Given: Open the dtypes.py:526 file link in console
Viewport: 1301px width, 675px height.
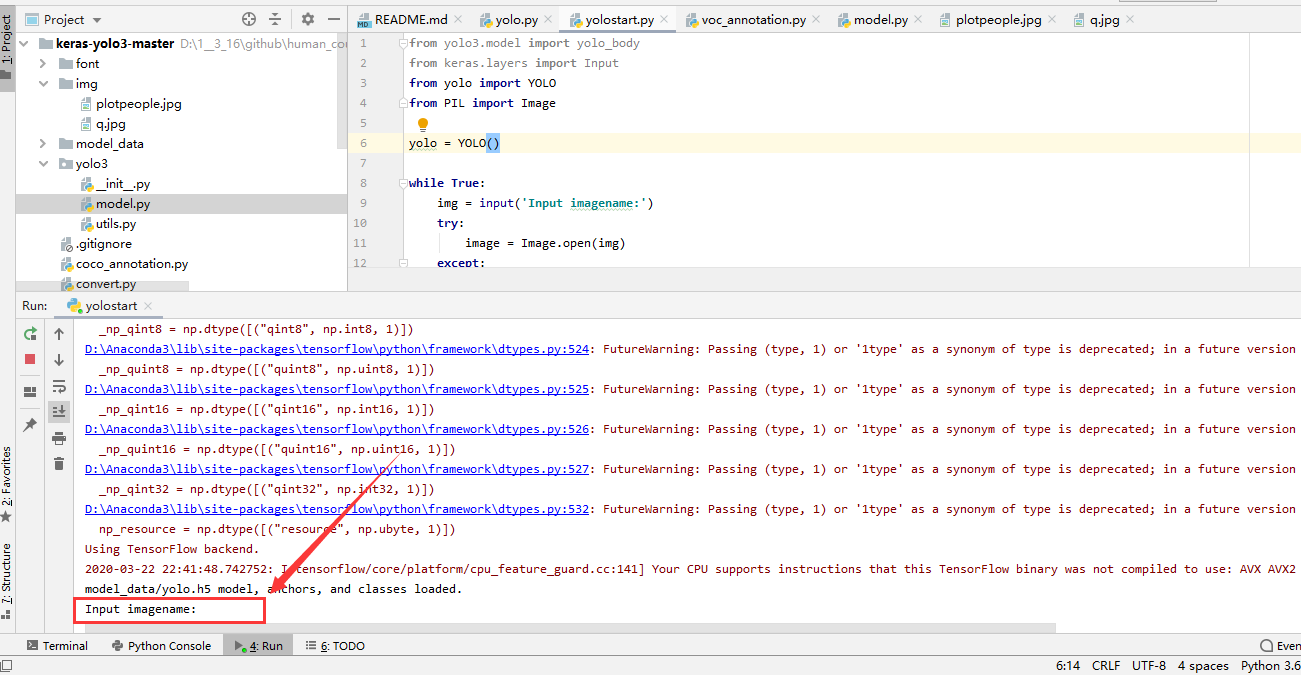Looking at the screenshot, I should point(337,429).
